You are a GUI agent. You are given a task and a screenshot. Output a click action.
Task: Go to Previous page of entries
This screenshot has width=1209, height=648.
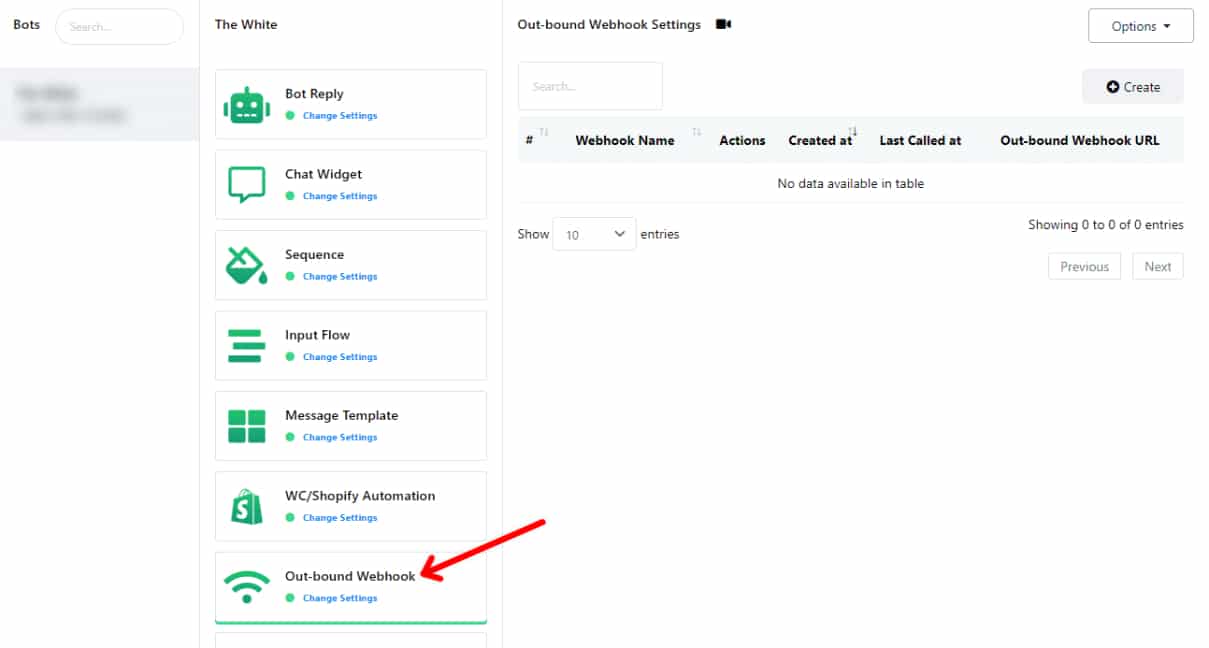[x=1084, y=267]
